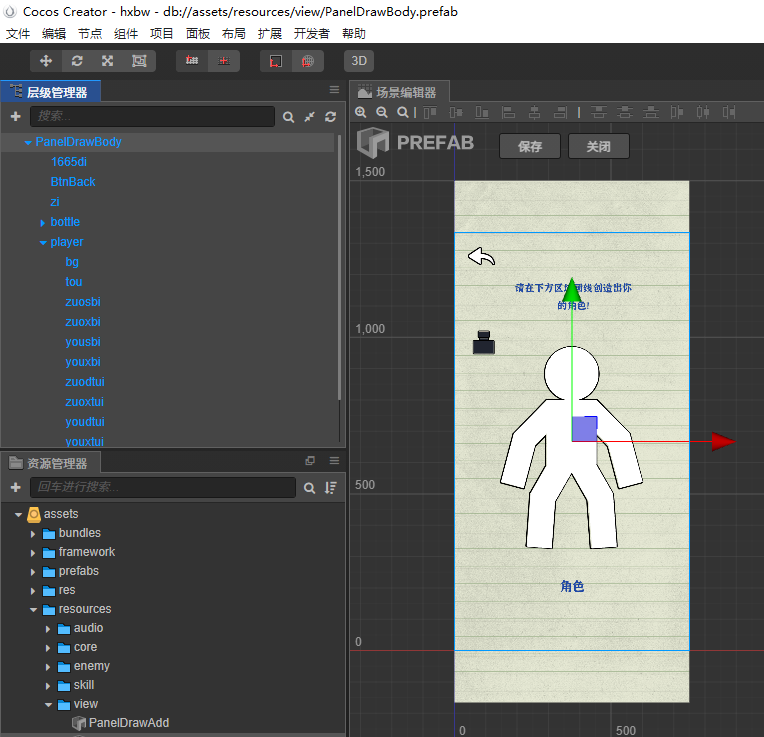The width and height of the screenshot is (764, 737).
Task: Open the 编辑 menu
Action: coord(54,34)
